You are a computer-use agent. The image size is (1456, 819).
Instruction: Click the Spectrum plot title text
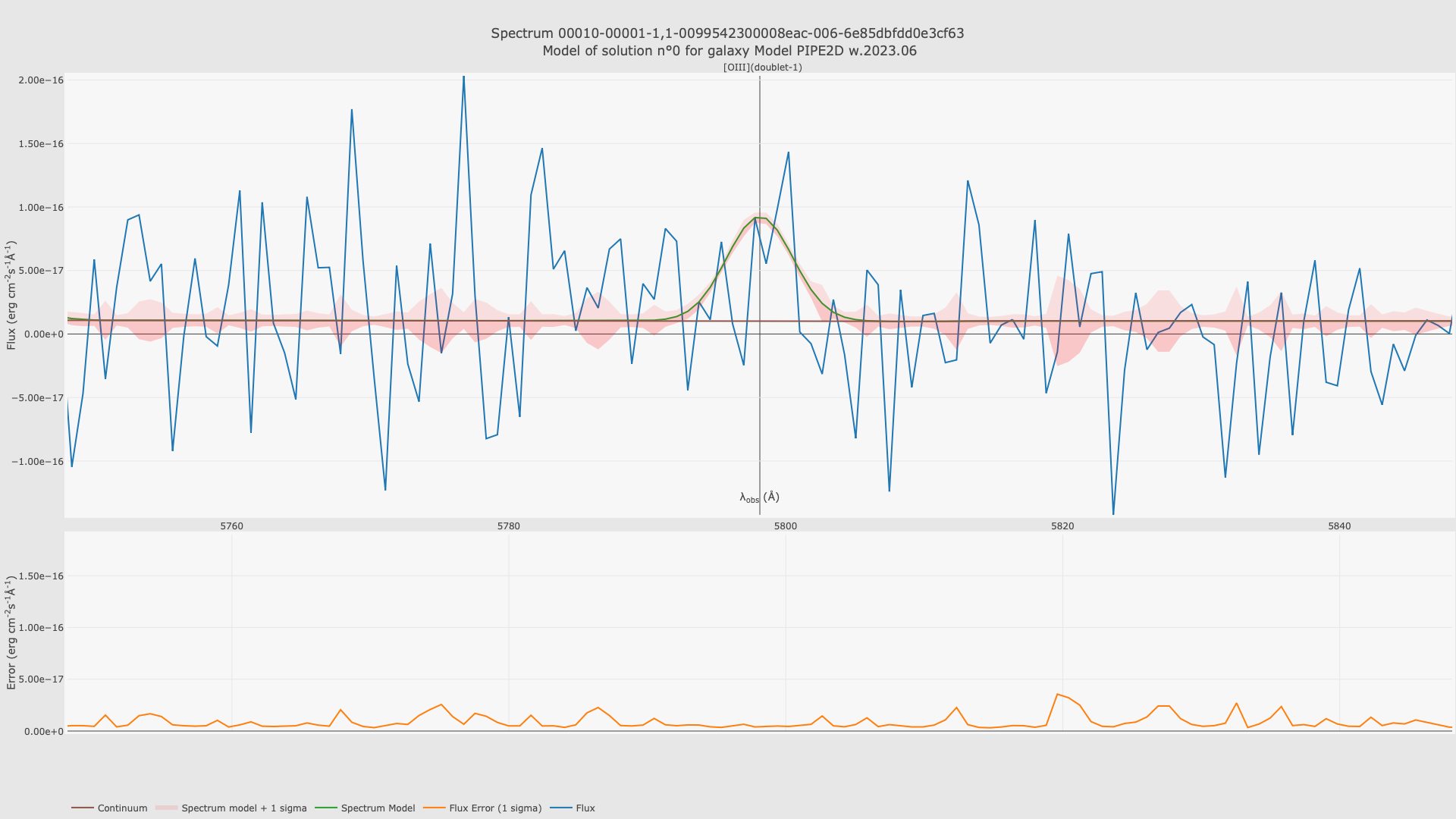(x=727, y=33)
